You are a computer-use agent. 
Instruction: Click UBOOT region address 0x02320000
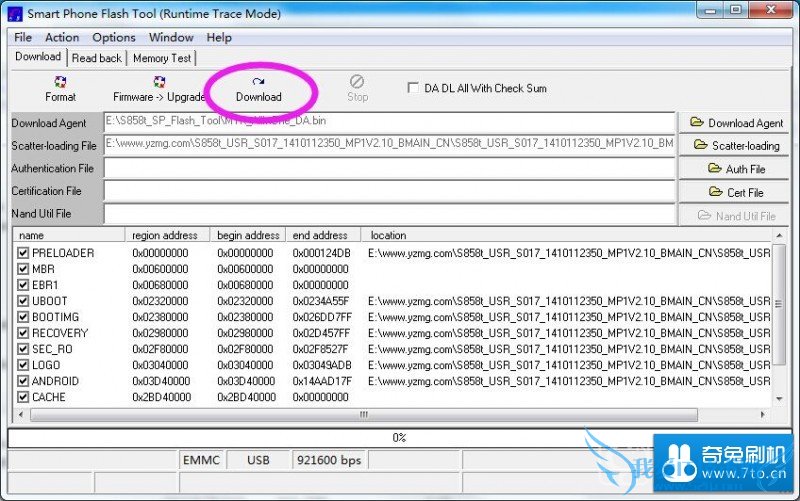coord(160,301)
